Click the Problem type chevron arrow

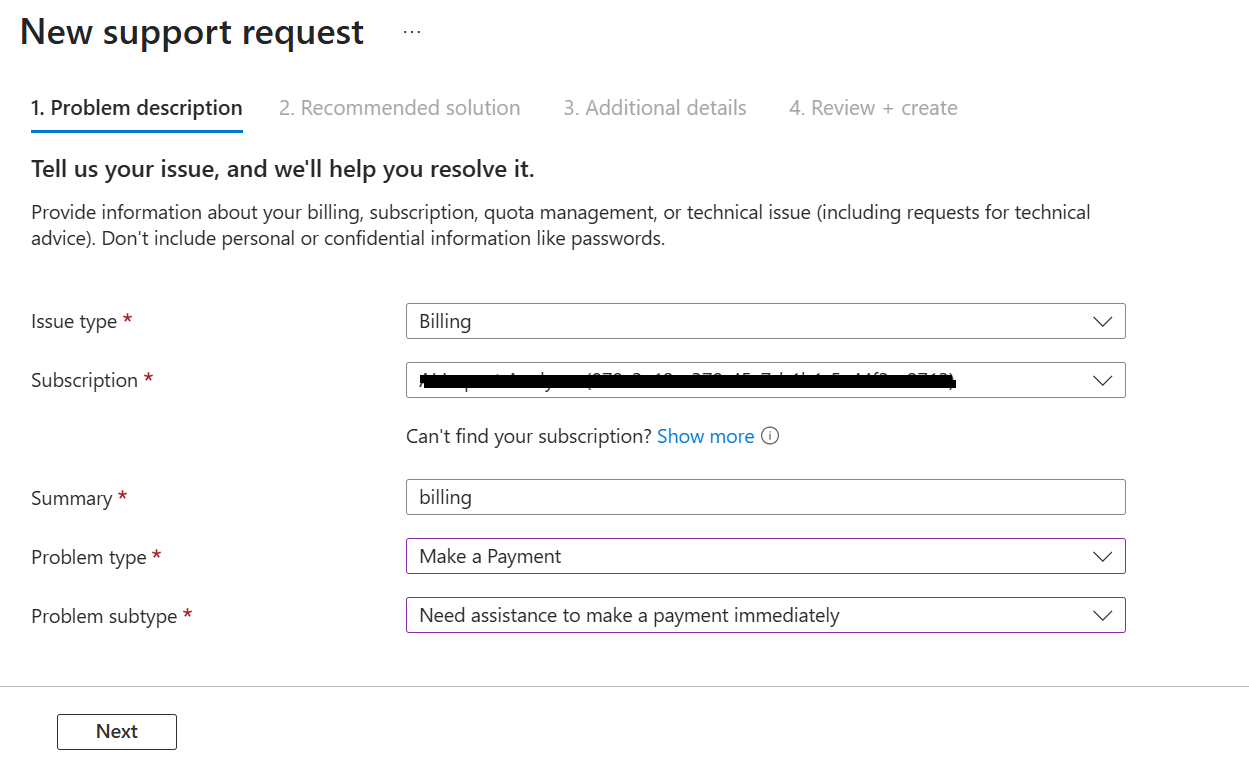[1102, 557]
